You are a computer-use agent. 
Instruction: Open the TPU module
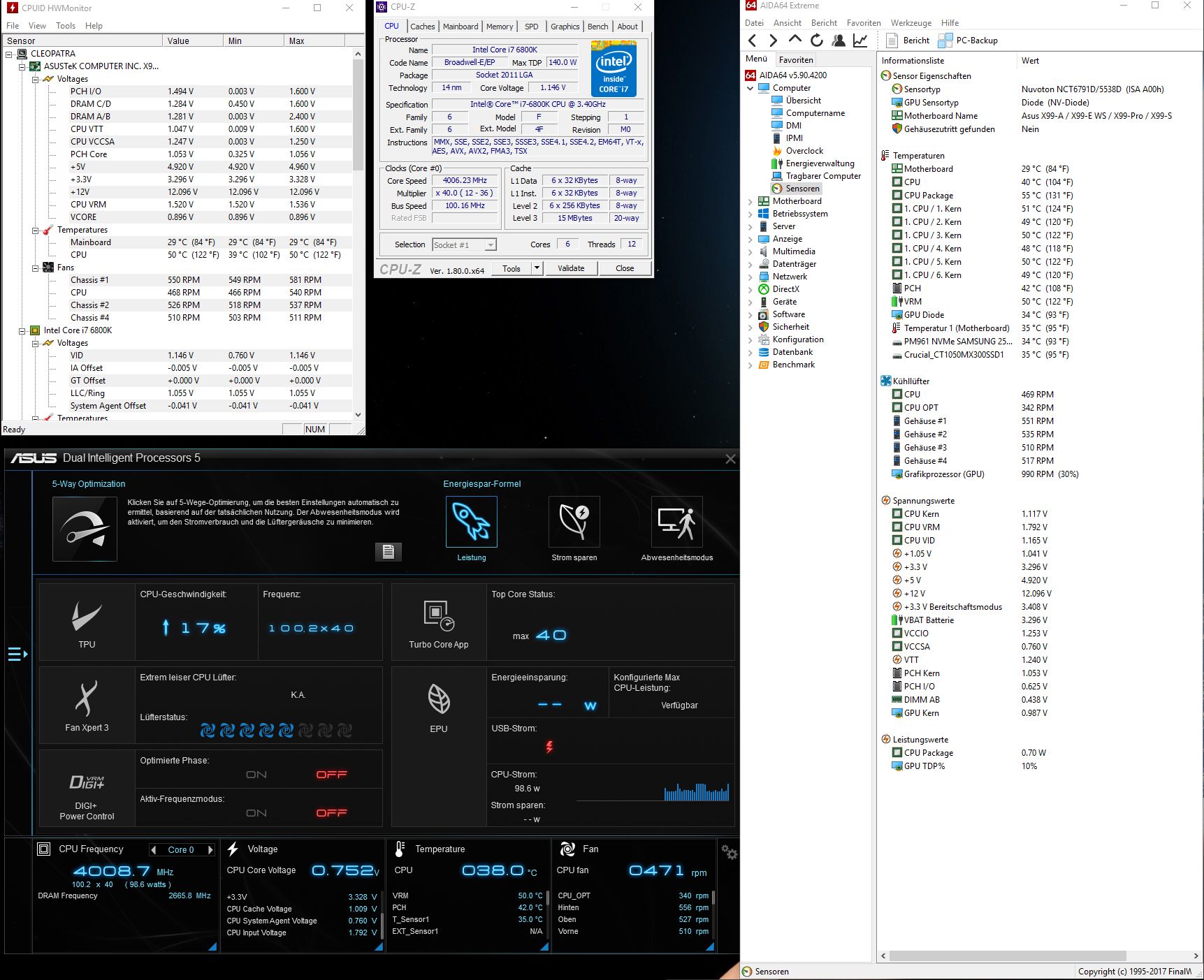click(87, 622)
